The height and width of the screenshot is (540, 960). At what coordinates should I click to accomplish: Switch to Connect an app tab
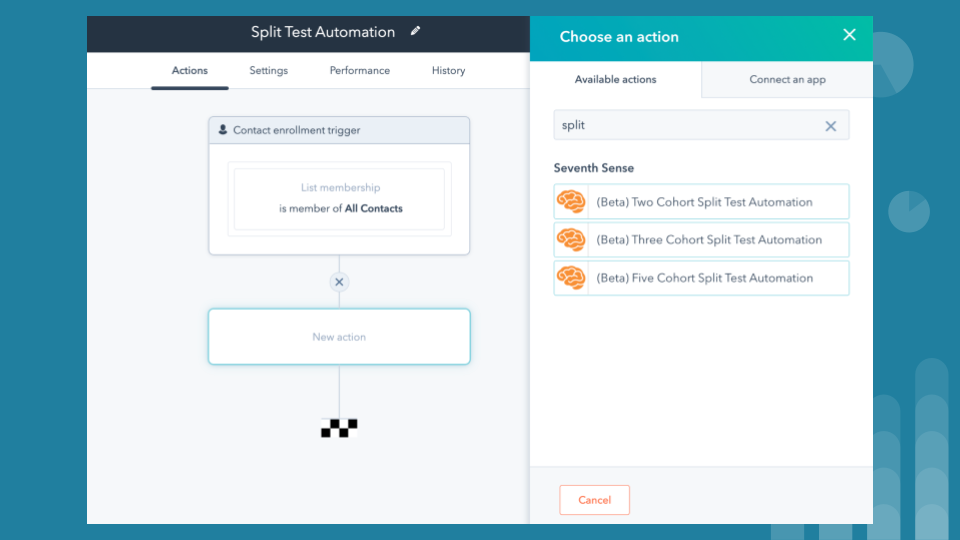(x=787, y=80)
